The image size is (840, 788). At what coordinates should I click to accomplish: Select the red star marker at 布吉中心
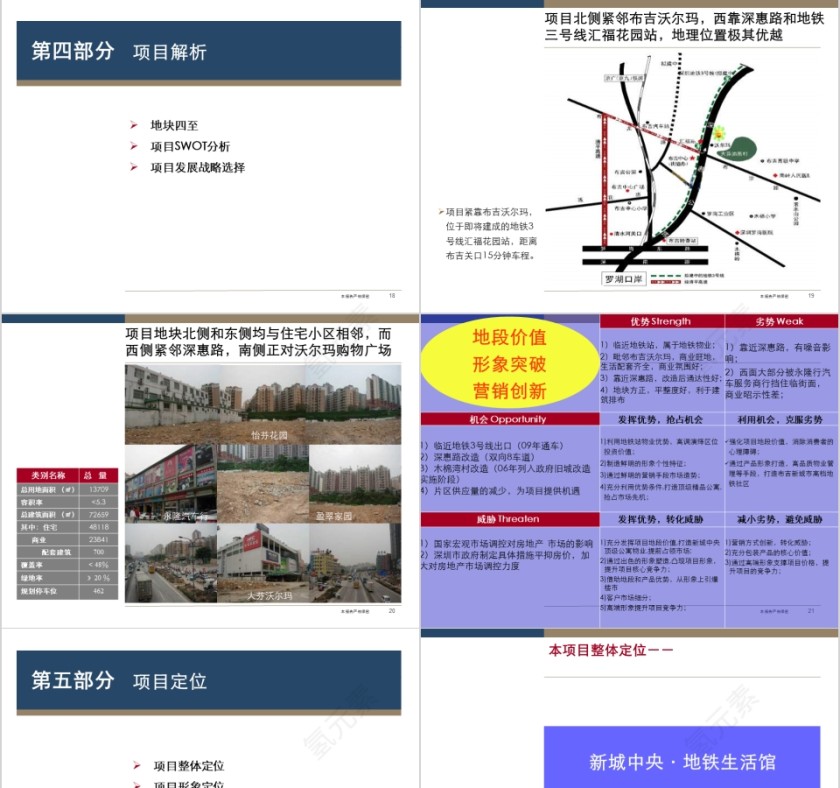[694, 156]
